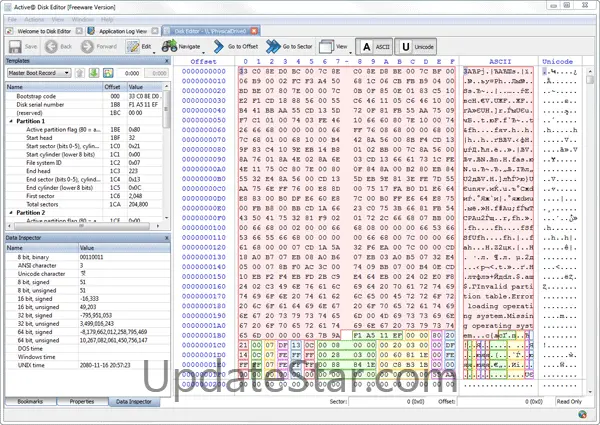Image resolution: width=600 pixels, height=425 pixels.
Task: Collapse the Partition 1 tree node
Action: (11, 121)
